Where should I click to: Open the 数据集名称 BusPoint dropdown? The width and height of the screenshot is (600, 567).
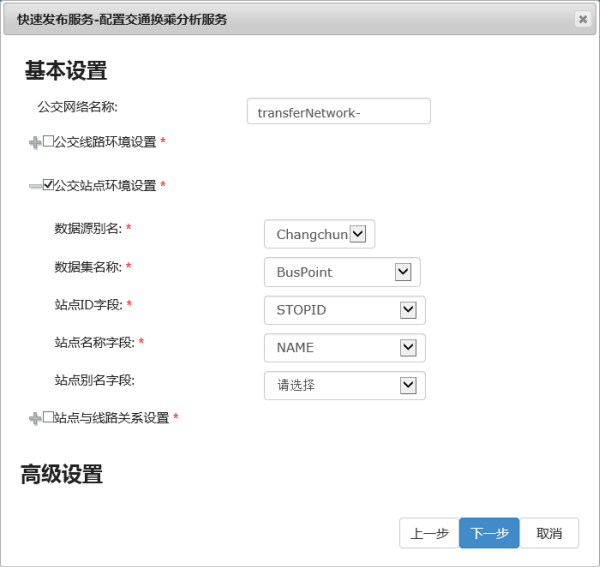pos(342,272)
